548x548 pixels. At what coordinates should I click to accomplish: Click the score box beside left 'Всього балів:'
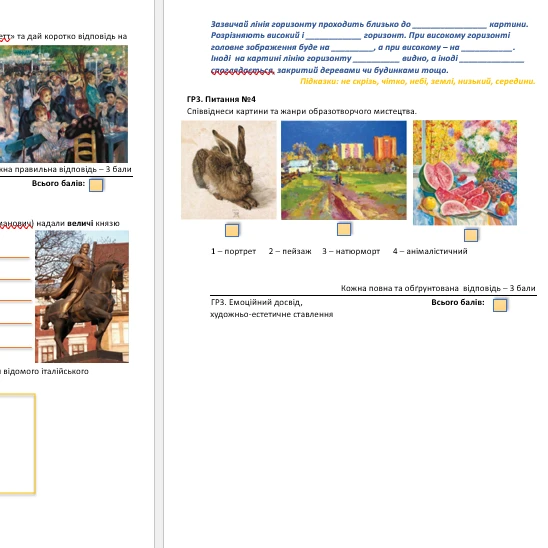pyautogui.click(x=96, y=185)
